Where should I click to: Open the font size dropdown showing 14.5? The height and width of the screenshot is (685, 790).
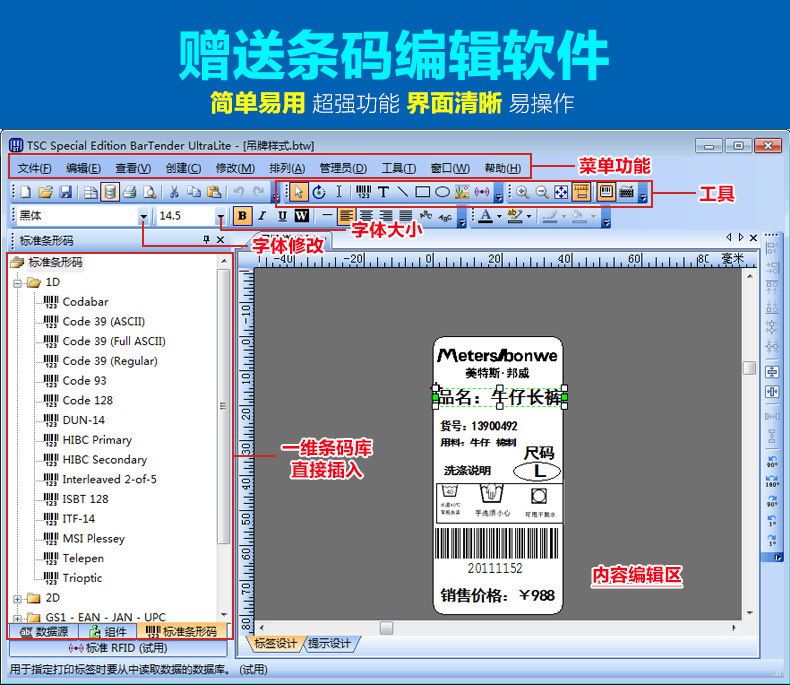click(x=220, y=216)
